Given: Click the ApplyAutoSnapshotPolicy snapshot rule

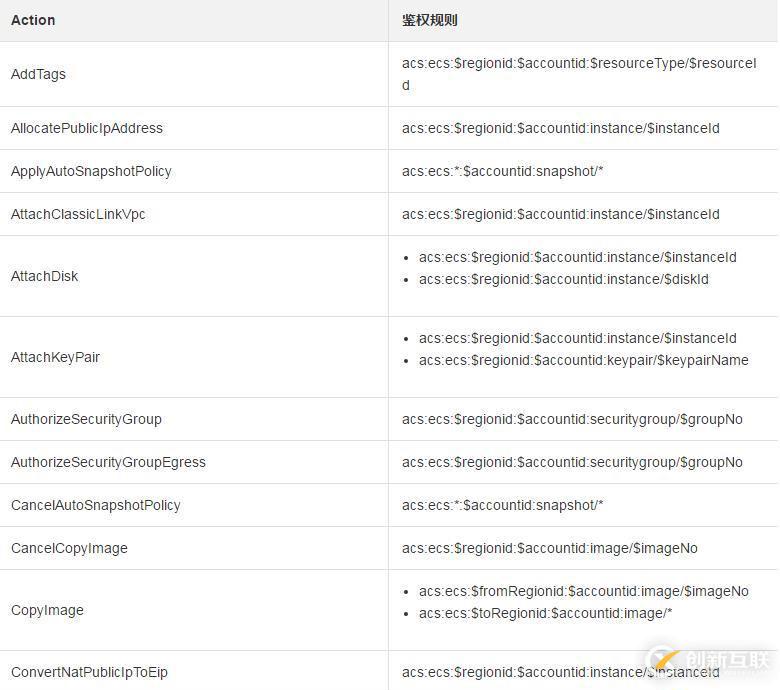Looking at the screenshot, I should point(502,171).
